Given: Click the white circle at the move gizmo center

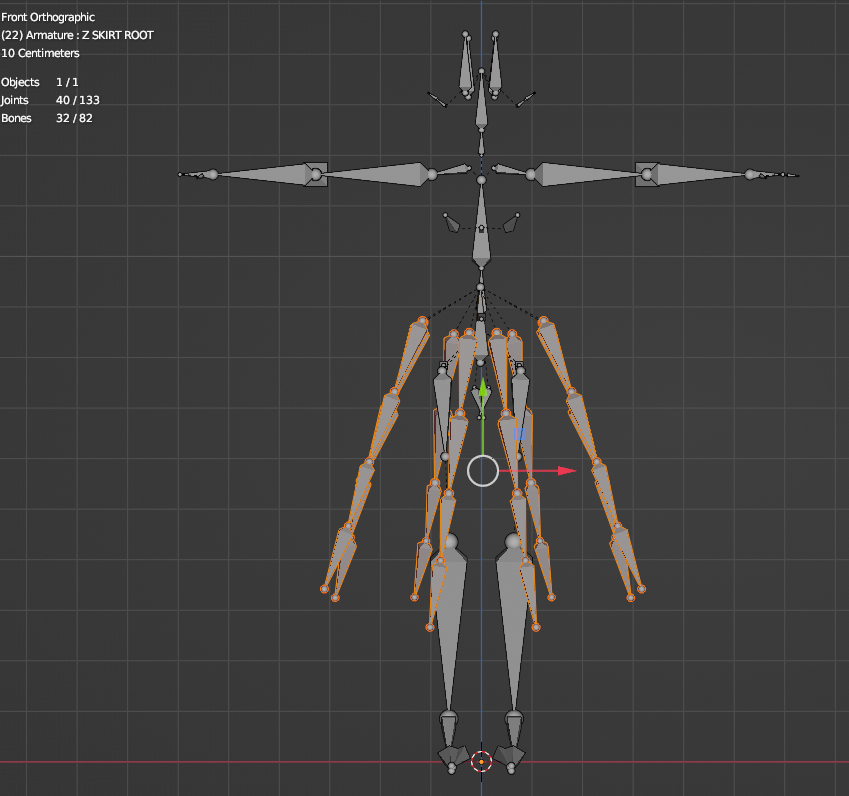Looking at the screenshot, I should point(482,471).
